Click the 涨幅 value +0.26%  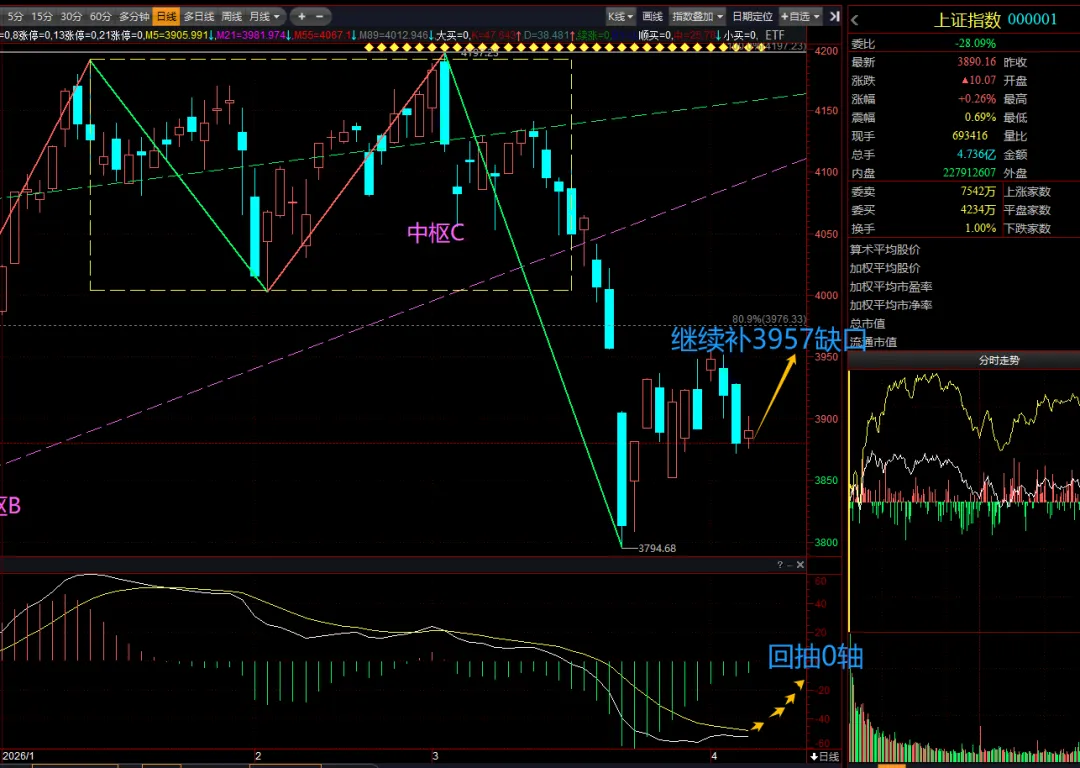(977, 99)
